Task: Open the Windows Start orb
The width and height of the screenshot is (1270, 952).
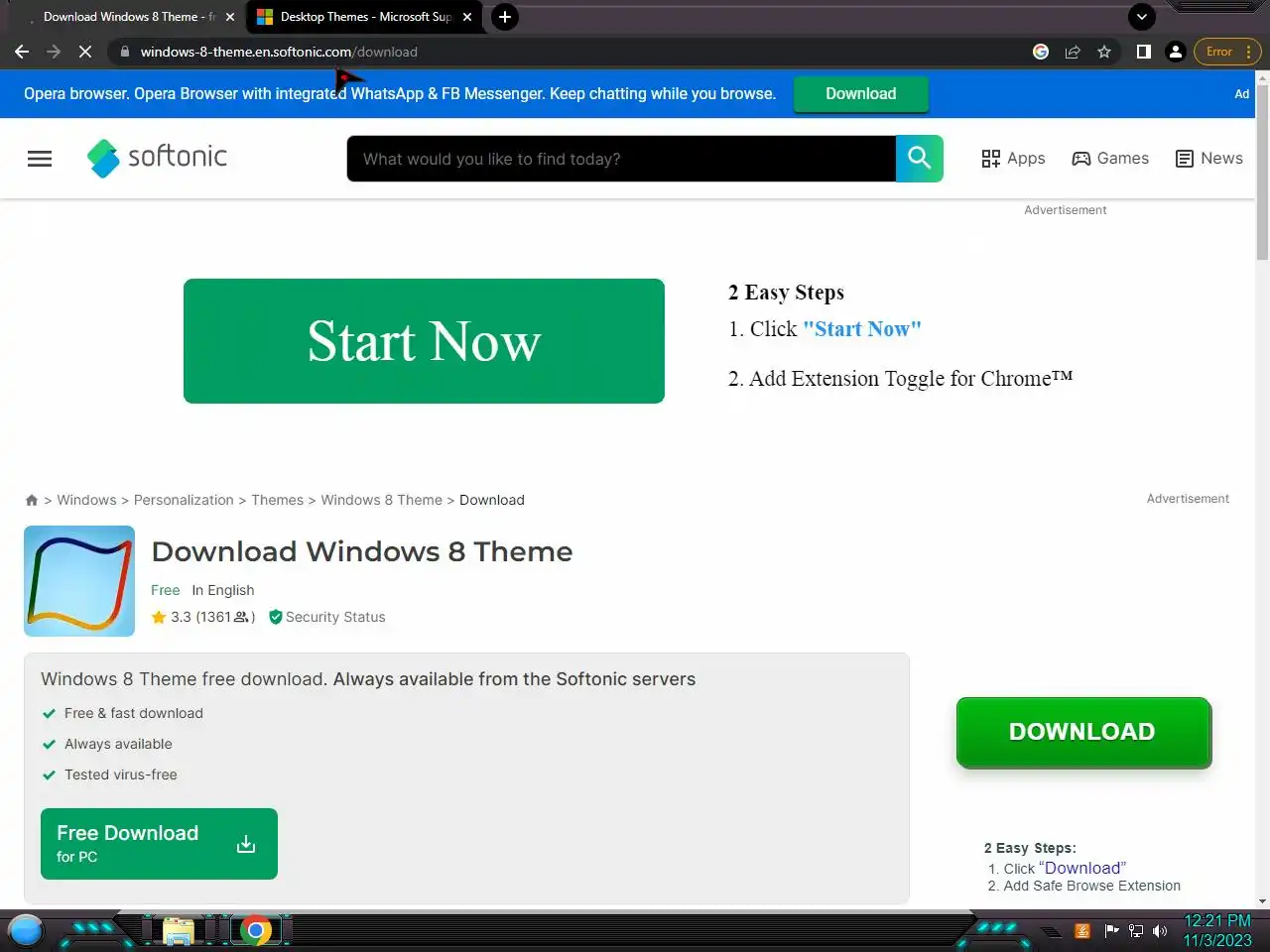Action: click(26, 930)
